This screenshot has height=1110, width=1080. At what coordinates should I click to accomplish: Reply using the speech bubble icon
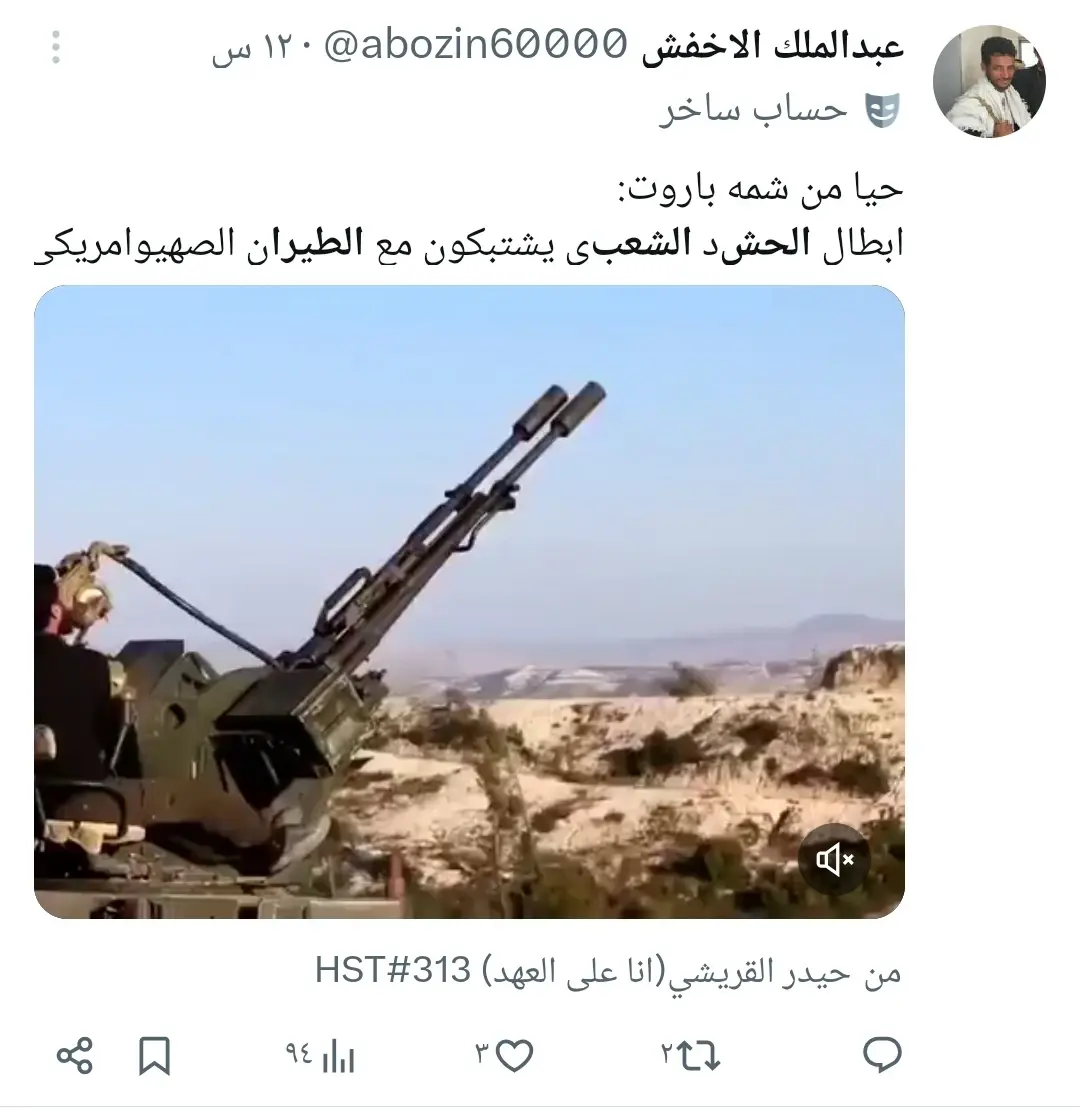point(883,1055)
